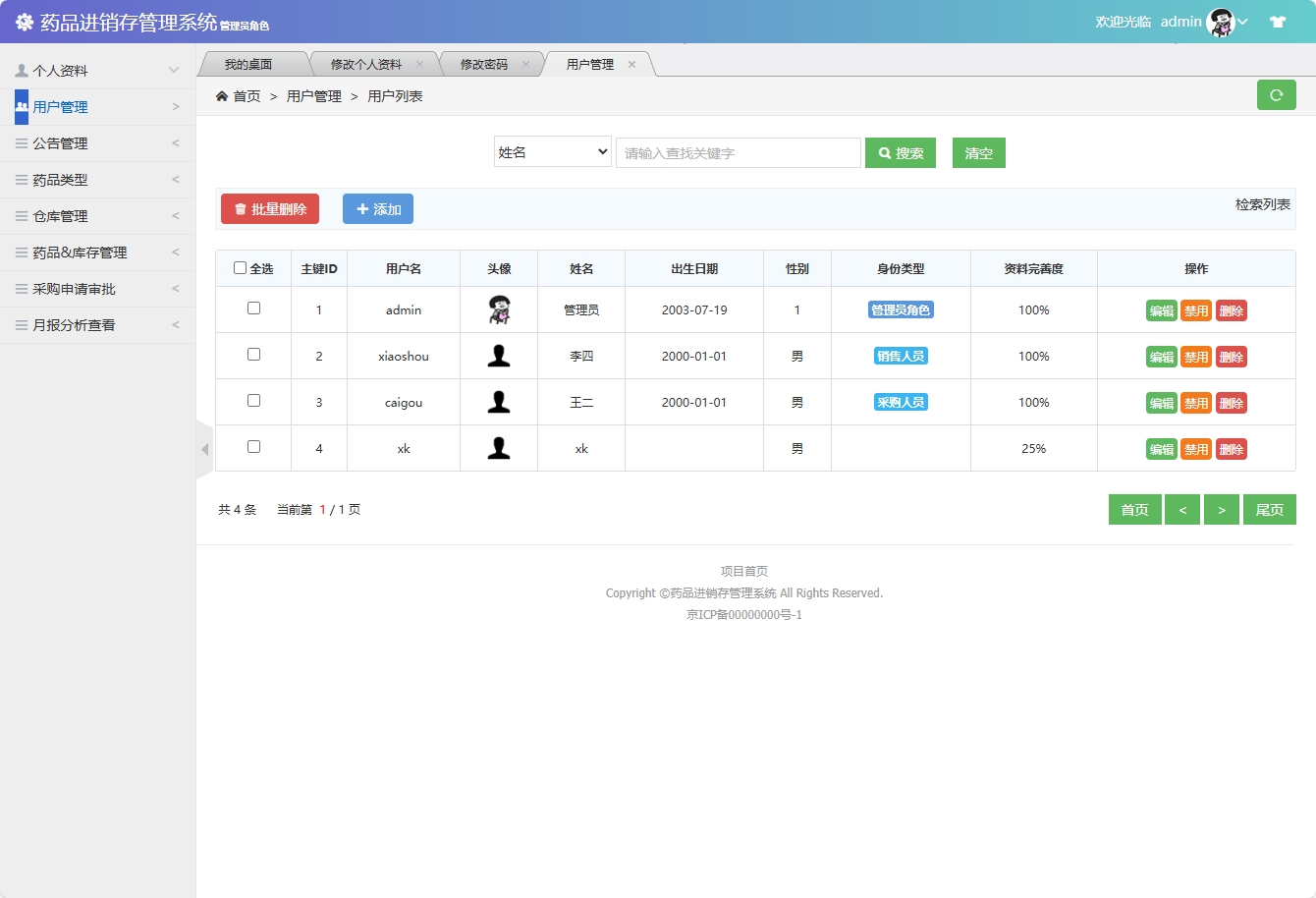Image resolution: width=1316 pixels, height=898 pixels.
Task: Check the checkbox on the admin row
Action: (x=252, y=309)
